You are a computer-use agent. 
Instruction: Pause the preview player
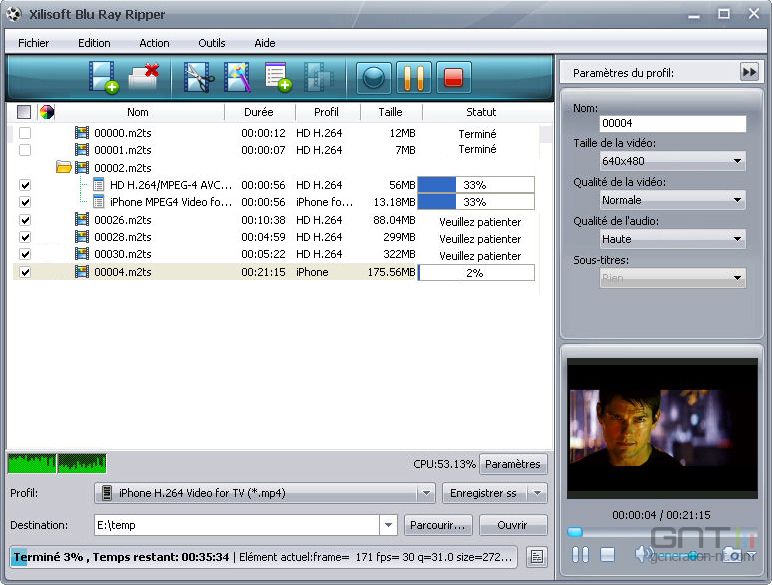coord(580,555)
